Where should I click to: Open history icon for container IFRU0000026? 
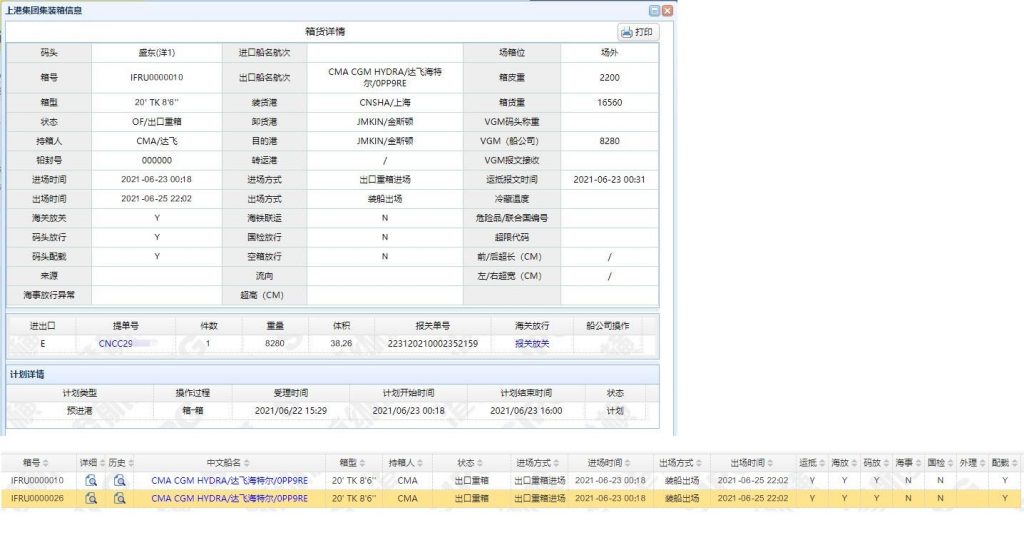[119, 497]
